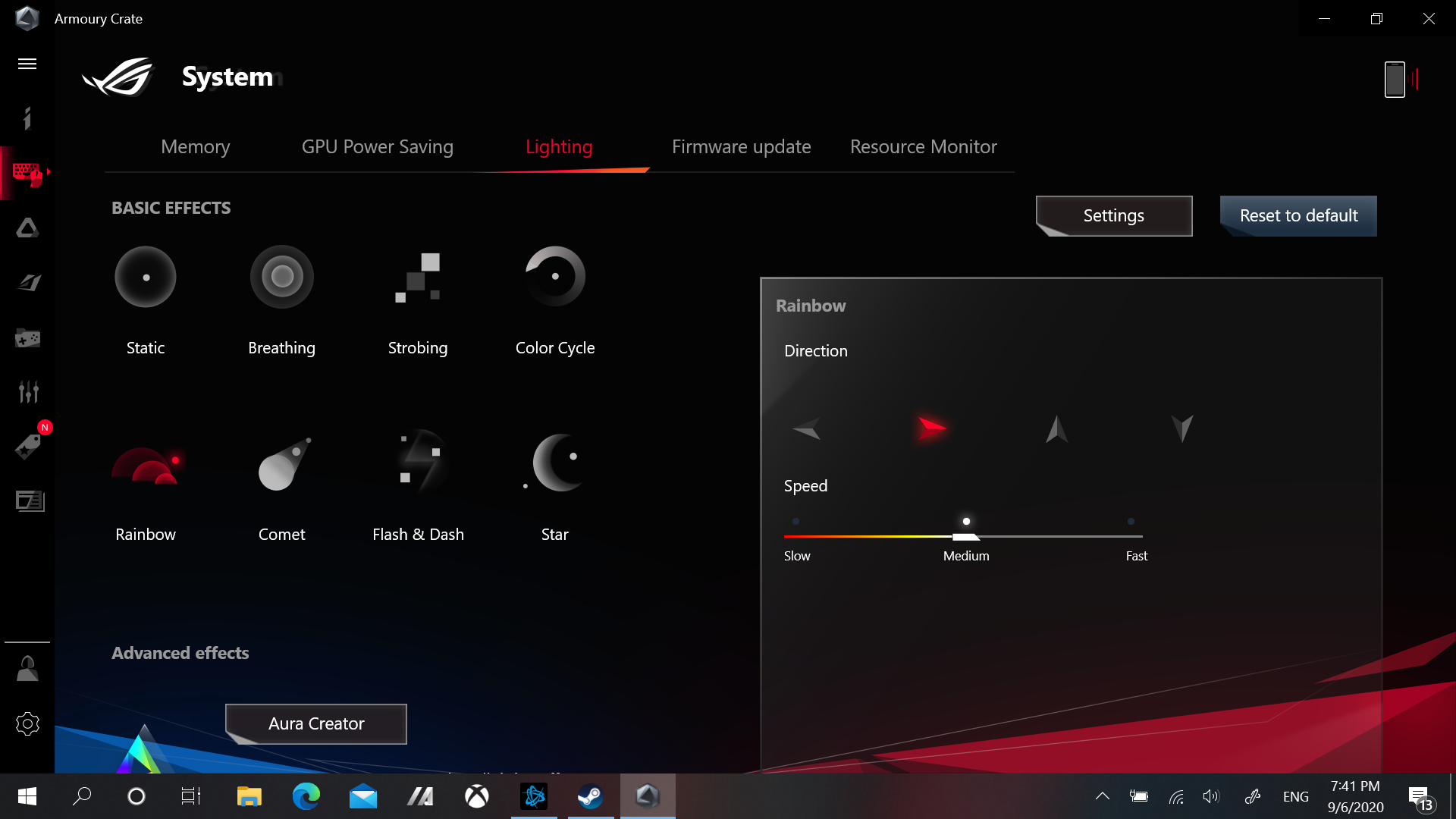This screenshot has width=1456, height=819.
Task: Open the Home info icon in sidebar
Action: pos(27,118)
